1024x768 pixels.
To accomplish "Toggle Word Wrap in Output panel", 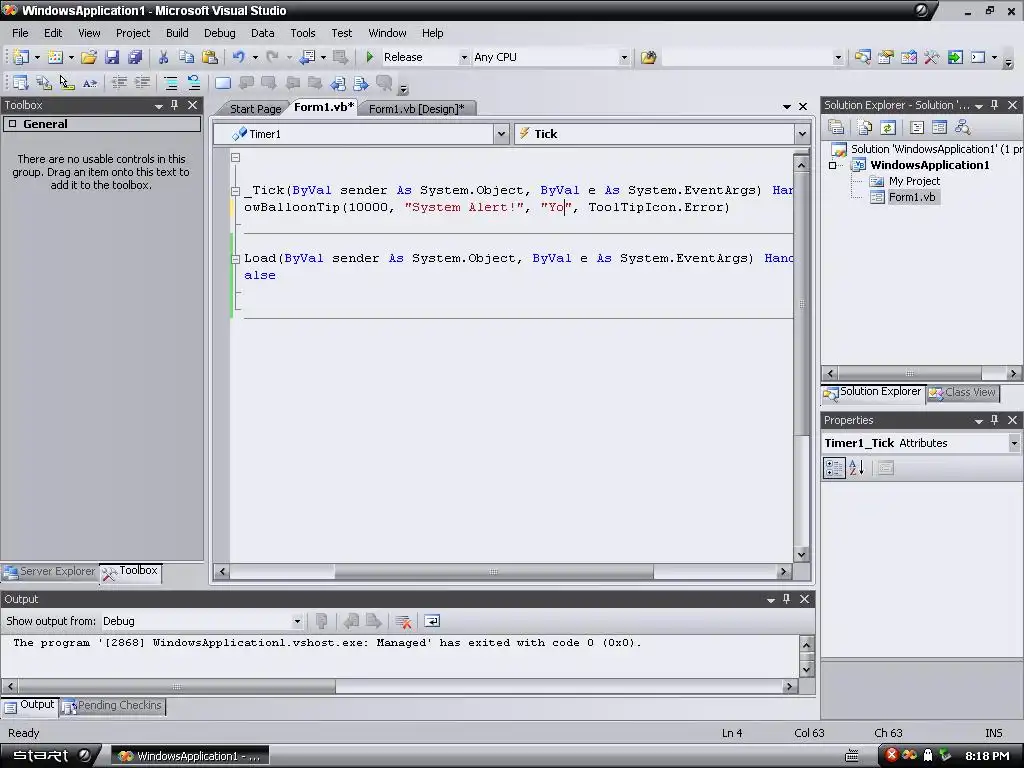I will 432,620.
